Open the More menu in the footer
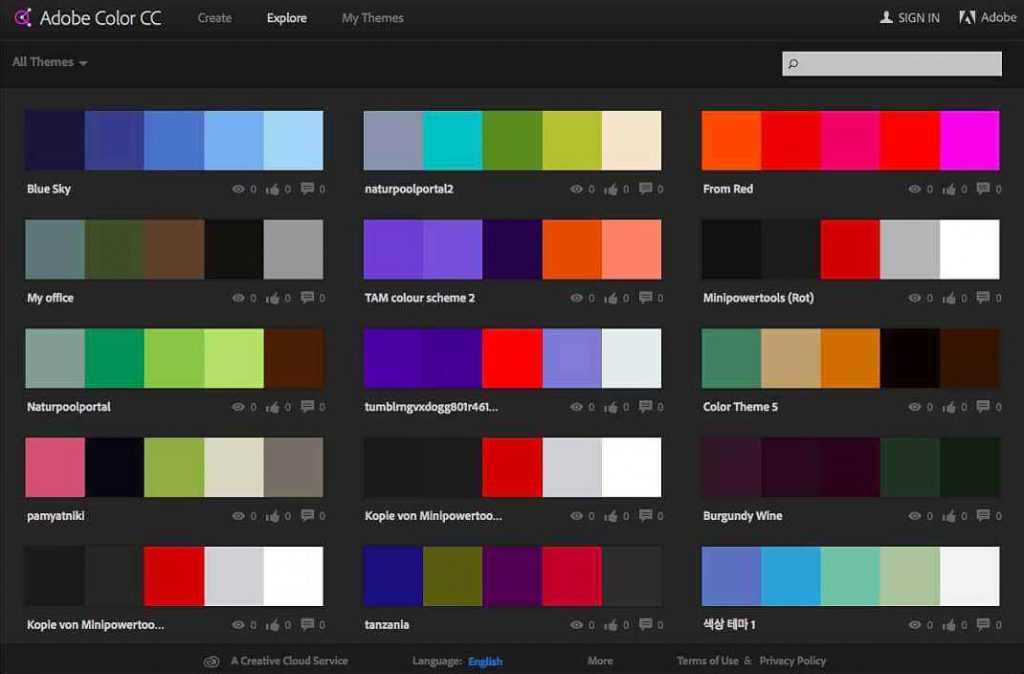Screen dimensions: 1024x674 600,661
